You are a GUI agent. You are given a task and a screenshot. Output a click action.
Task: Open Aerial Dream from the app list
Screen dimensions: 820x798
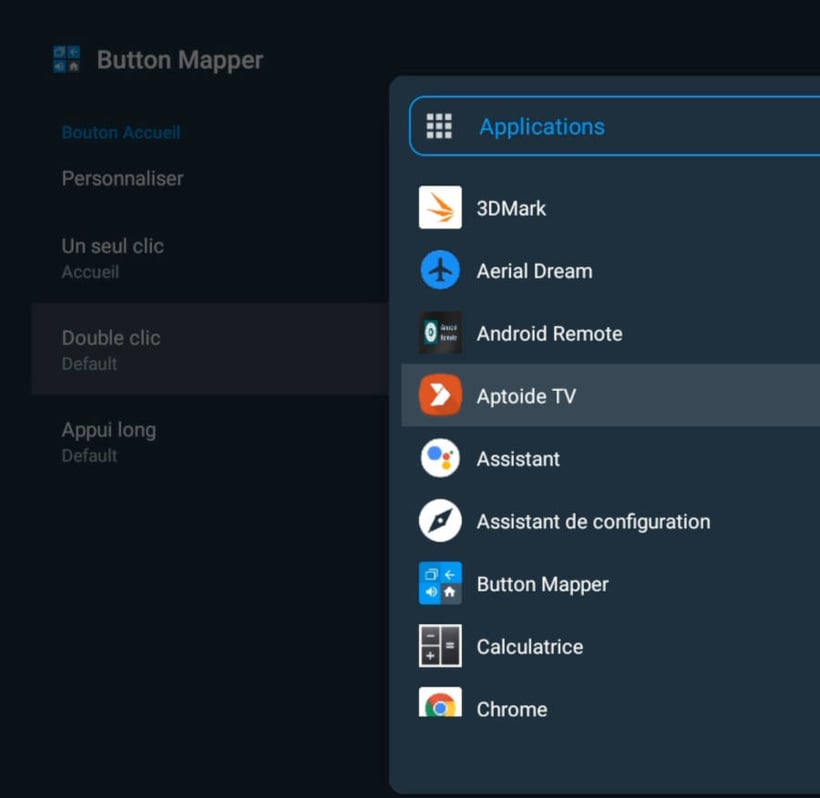[440, 270]
